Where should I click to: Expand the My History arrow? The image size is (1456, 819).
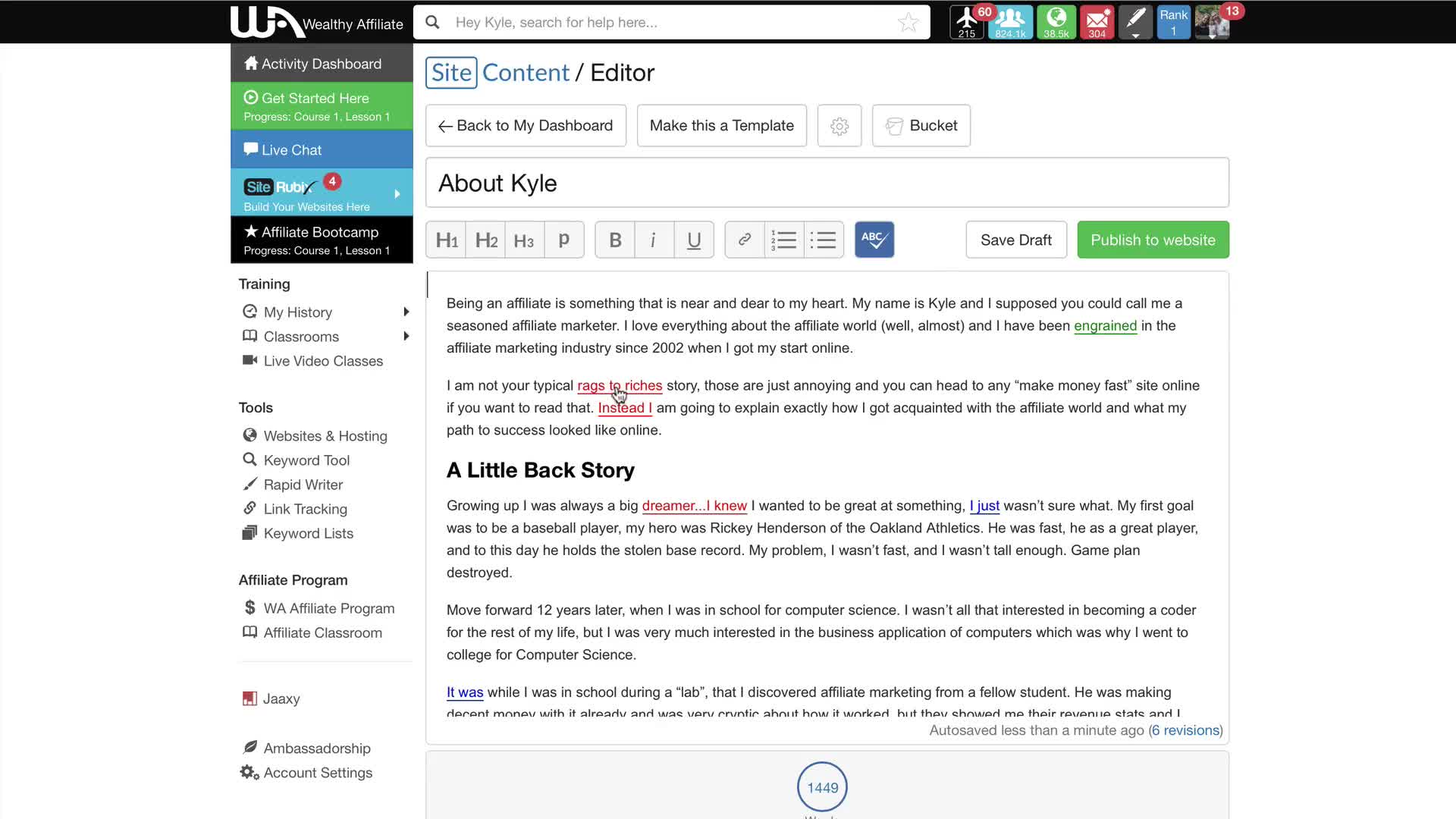[x=406, y=312]
